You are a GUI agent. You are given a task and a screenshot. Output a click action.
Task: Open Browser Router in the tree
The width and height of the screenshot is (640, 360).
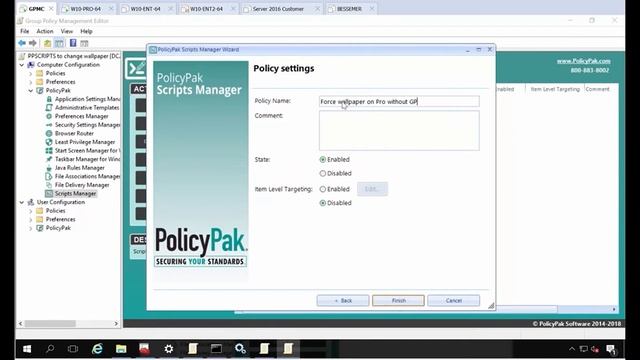(x=74, y=133)
